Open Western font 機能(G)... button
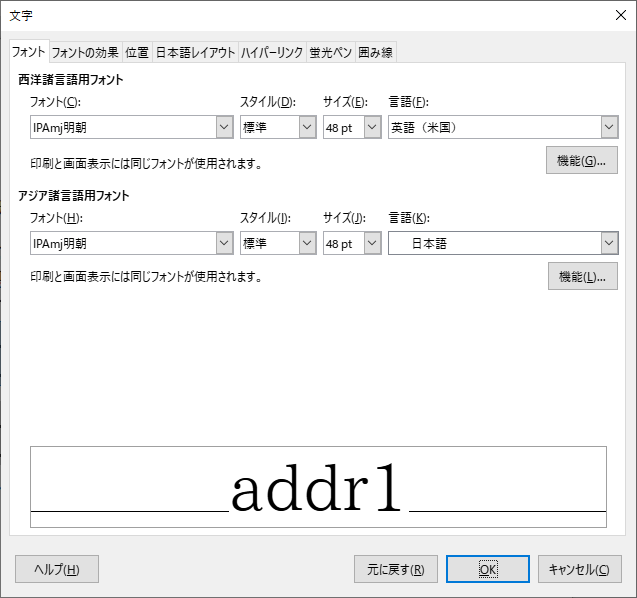Viewport: 637px width, 598px height. point(582,160)
